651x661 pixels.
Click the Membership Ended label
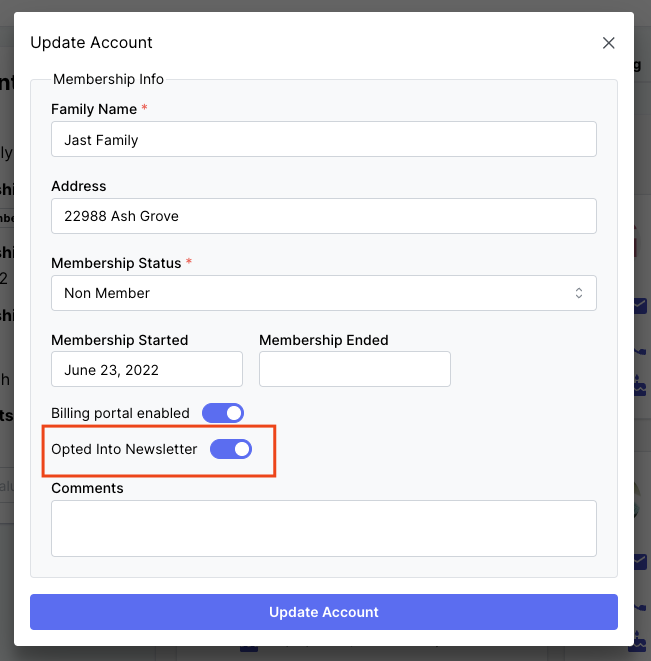click(323, 340)
